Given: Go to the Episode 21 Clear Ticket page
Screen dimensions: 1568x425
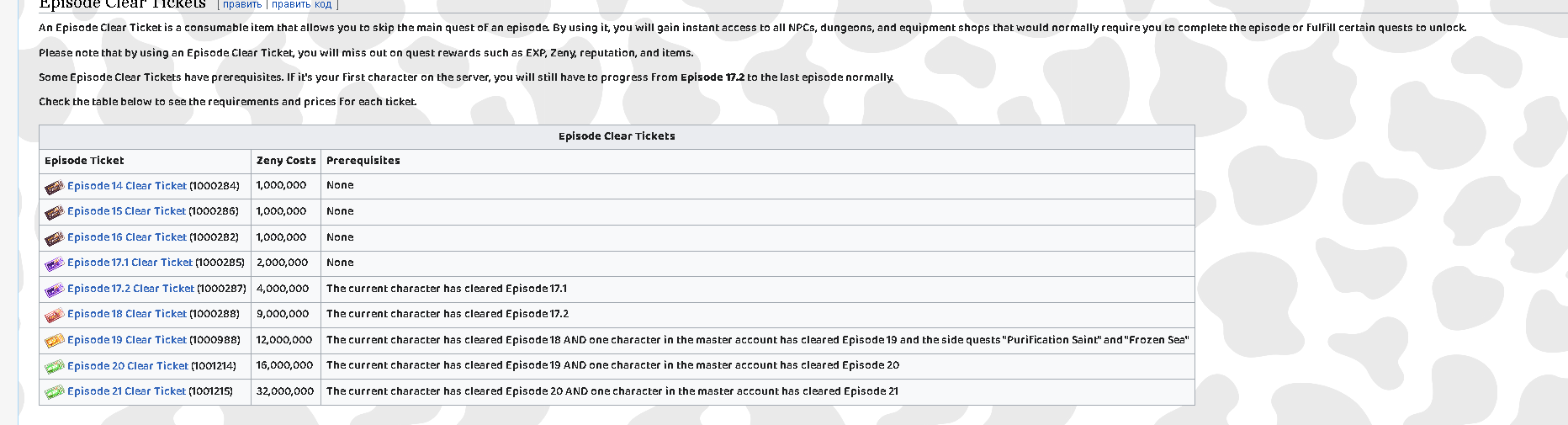Looking at the screenshot, I should pos(126,391).
